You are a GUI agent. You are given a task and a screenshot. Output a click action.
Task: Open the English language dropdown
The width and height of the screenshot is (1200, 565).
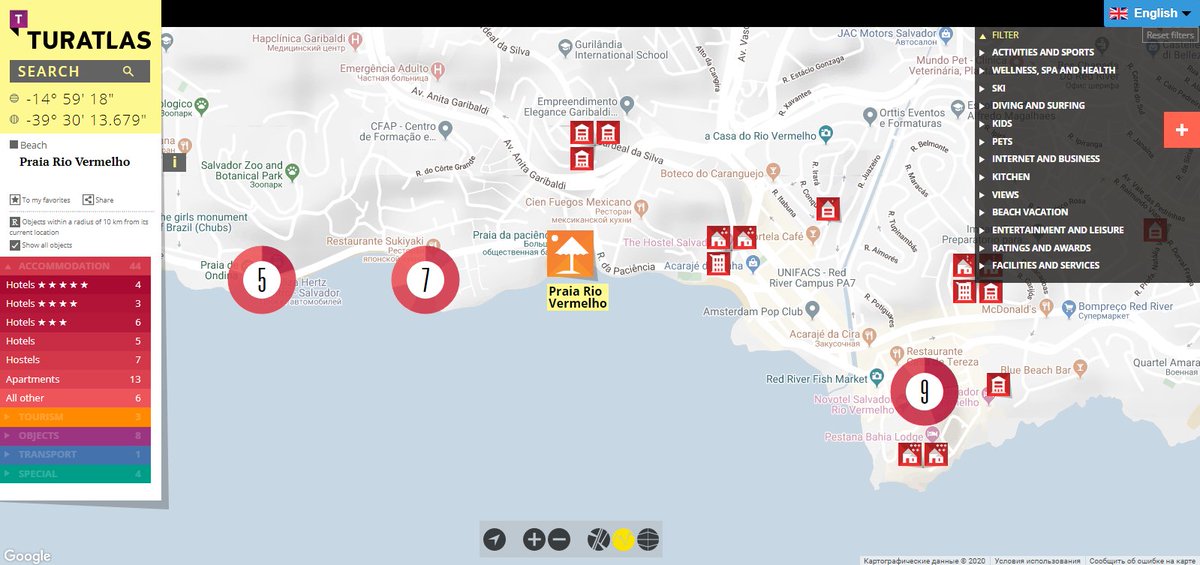click(1152, 13)
